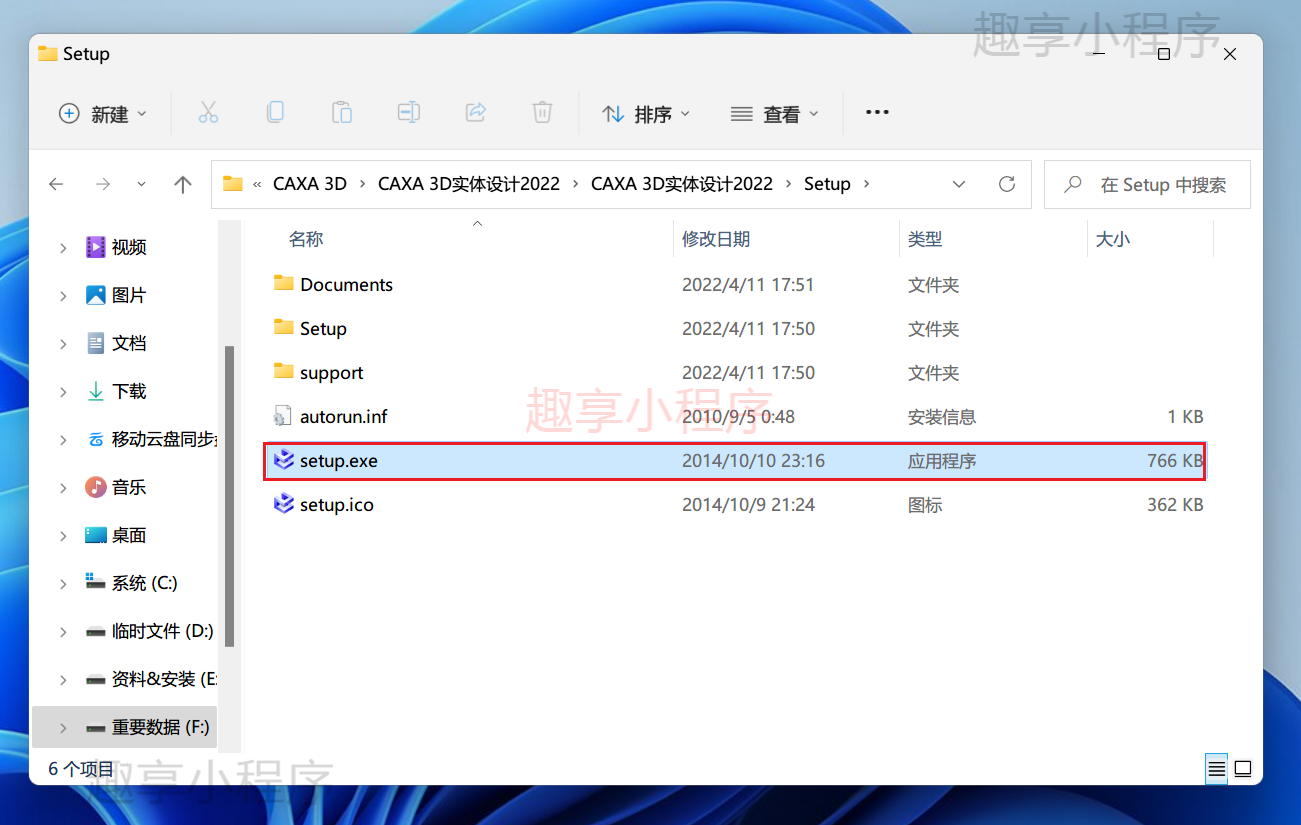Click the setup.exe application icon

click(x=284, y=460)
